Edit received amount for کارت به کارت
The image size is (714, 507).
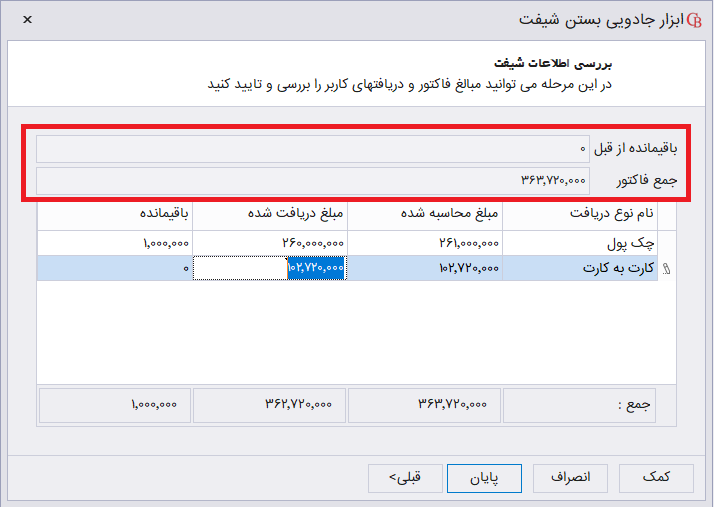[x=270, y=268]
